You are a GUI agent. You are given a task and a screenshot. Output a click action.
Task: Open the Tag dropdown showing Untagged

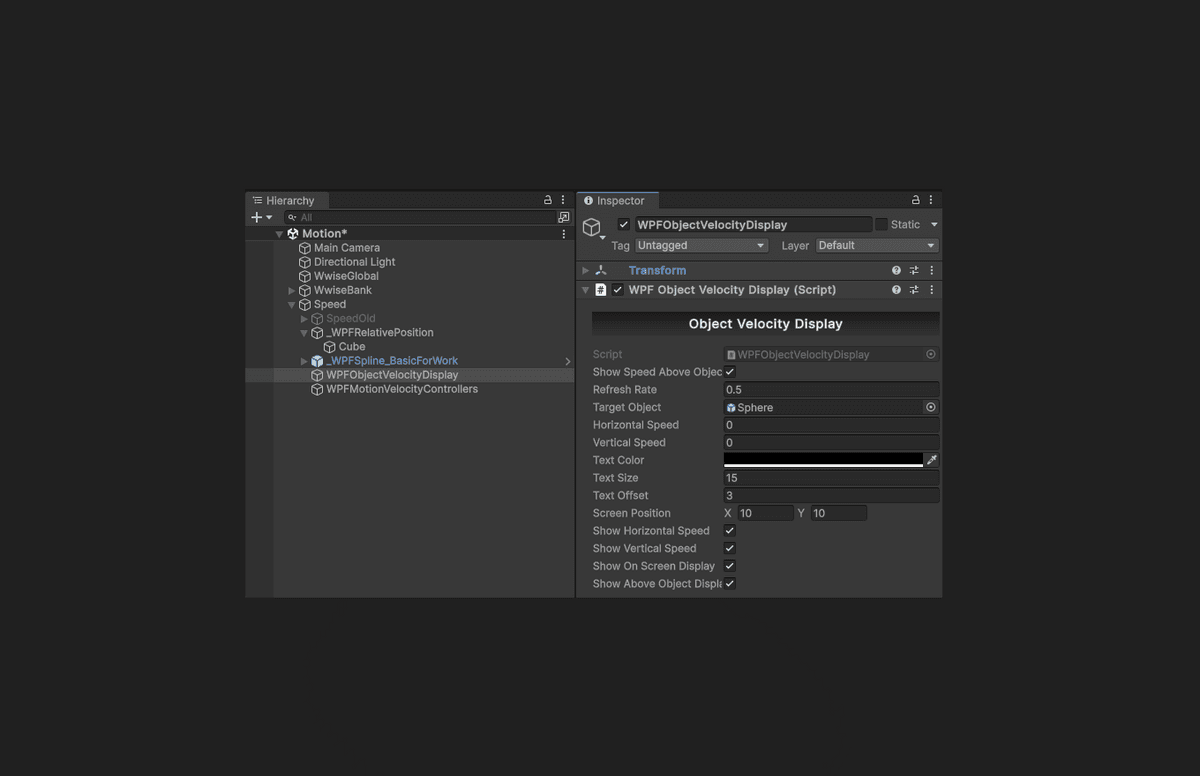coord(701,245)
